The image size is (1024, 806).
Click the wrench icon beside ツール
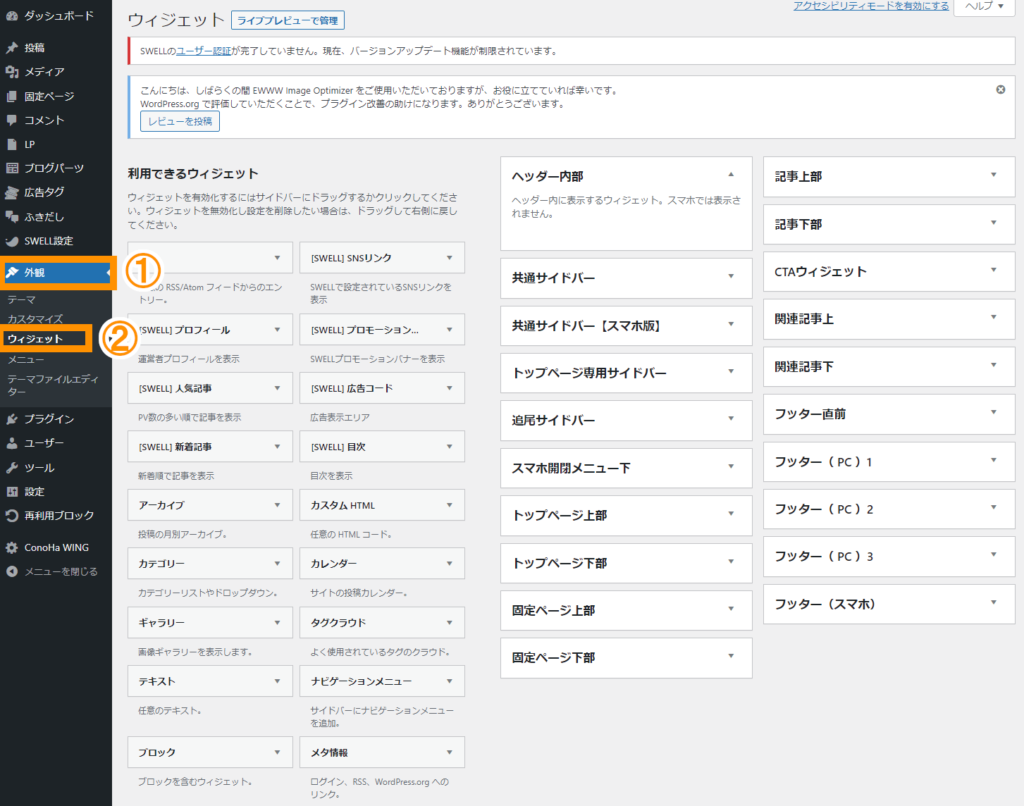[12, 467]
